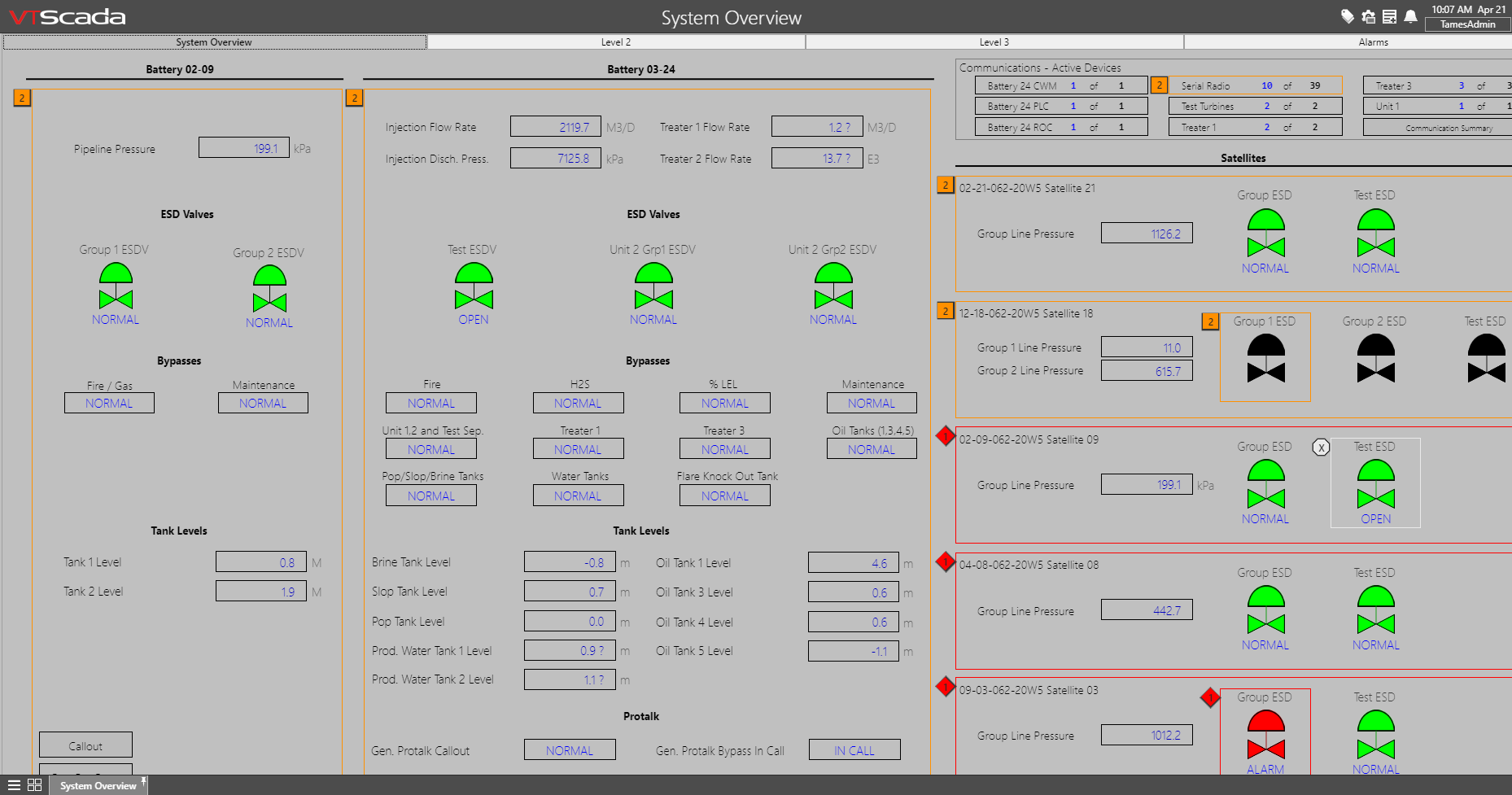Open the TamesAdmin user account box
Screen dimensions: 1512x795
(1467, 24)
